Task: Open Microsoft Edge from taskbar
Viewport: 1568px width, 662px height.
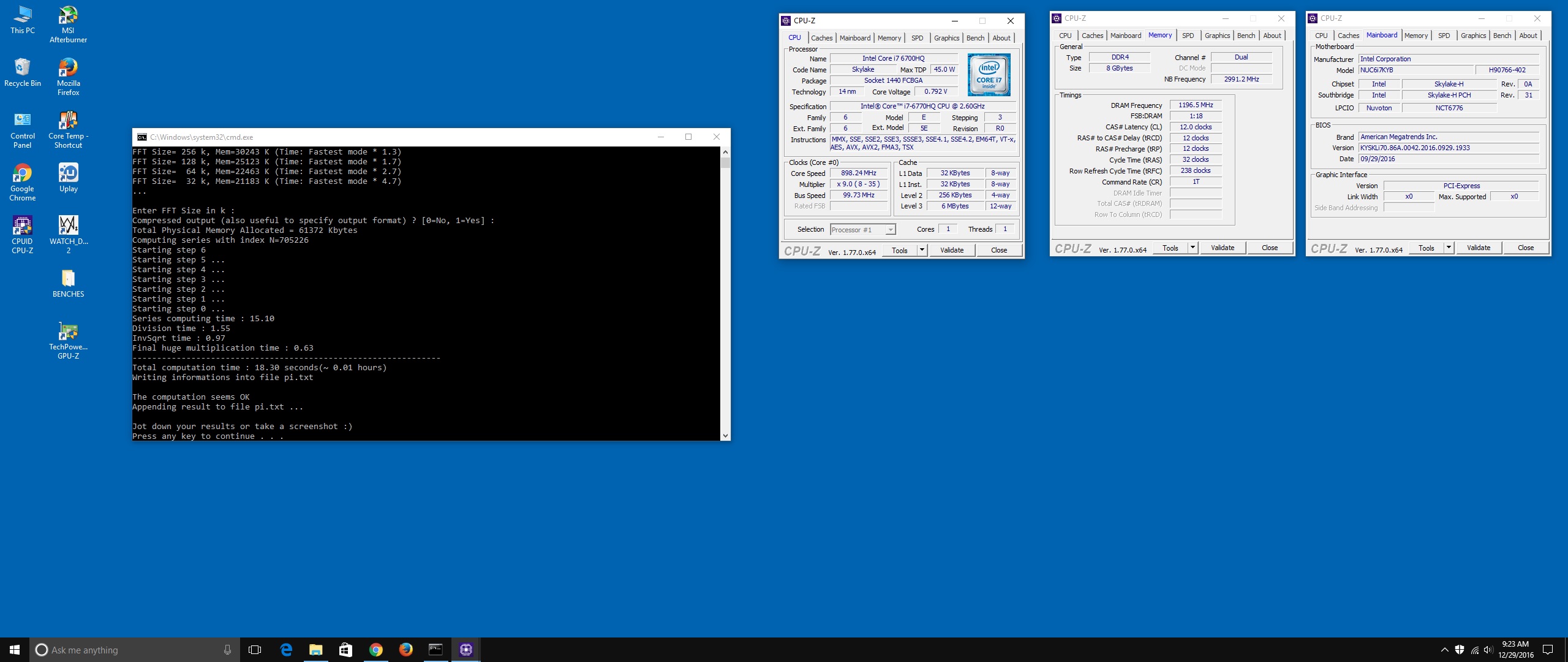Action: [286, 650]
